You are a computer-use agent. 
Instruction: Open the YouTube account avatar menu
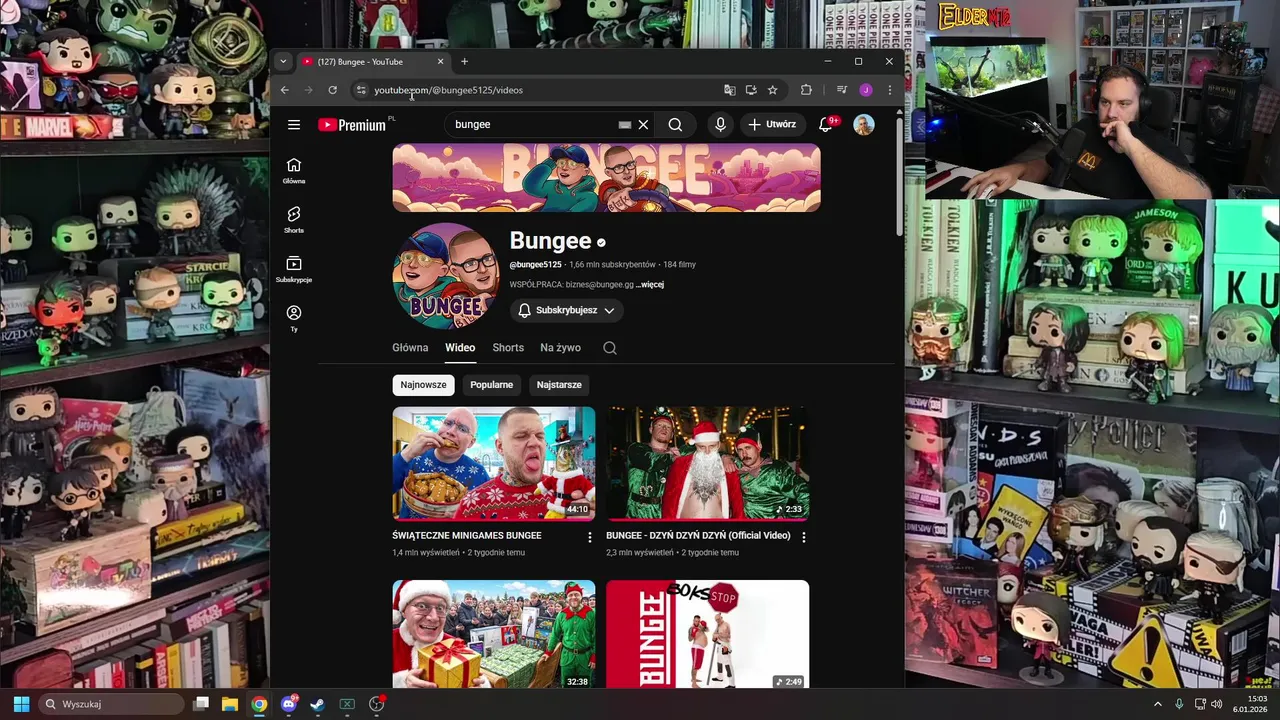click(x=864, y=125)
